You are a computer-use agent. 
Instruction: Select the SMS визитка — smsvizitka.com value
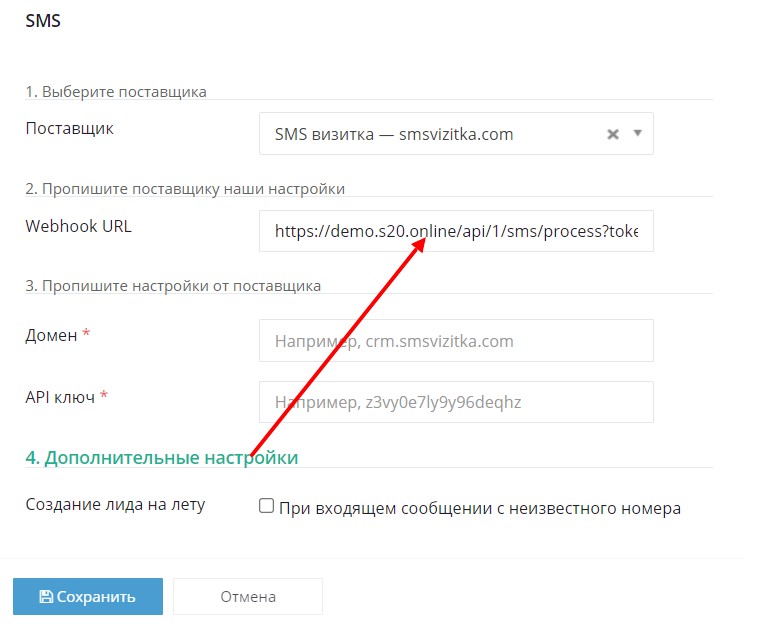point(394,134)
